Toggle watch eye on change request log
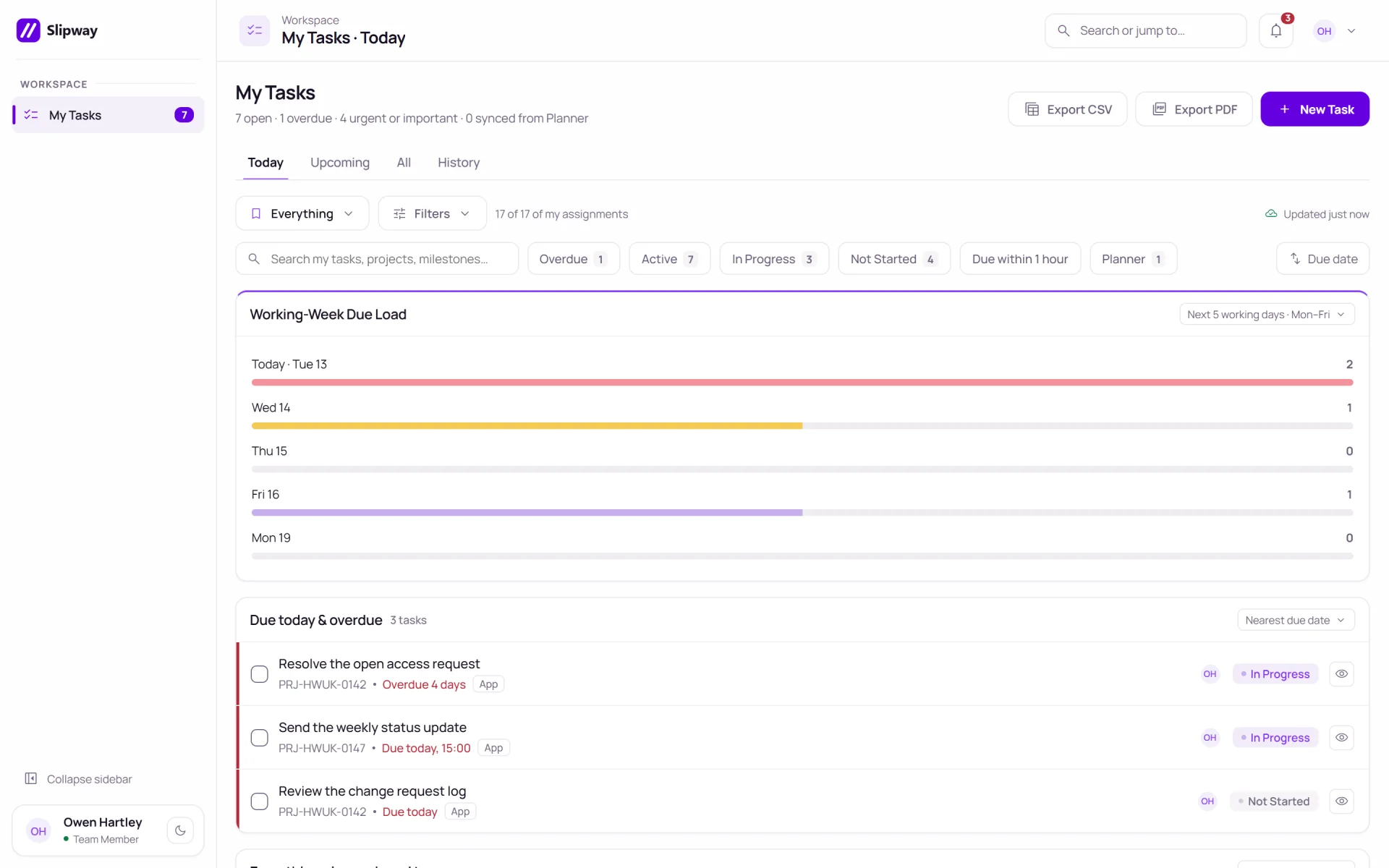The width and height of the screenshot is (1389, 868). (x=1341, y=801)
